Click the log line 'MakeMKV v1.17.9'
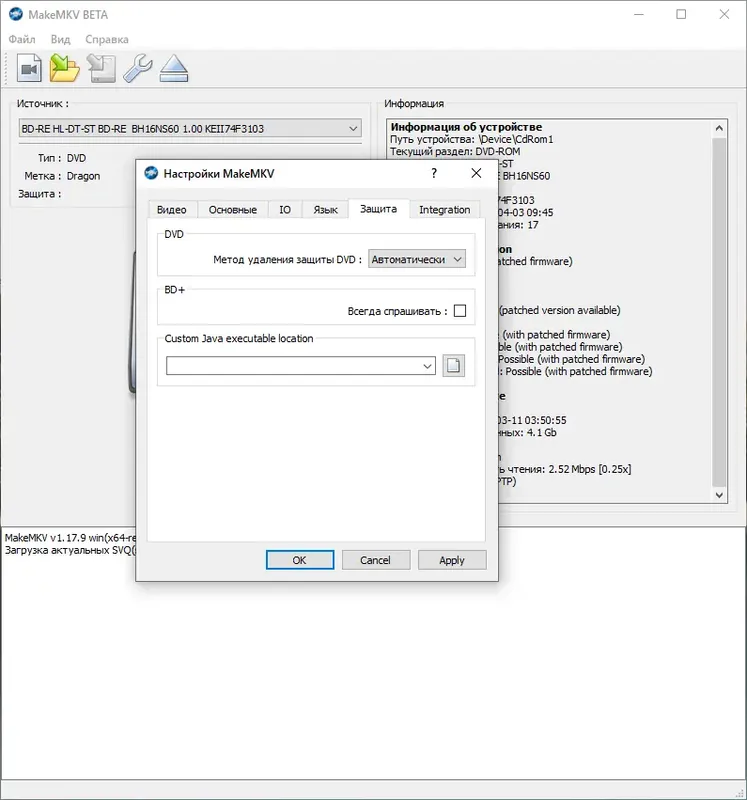 (x=70, y=538)
